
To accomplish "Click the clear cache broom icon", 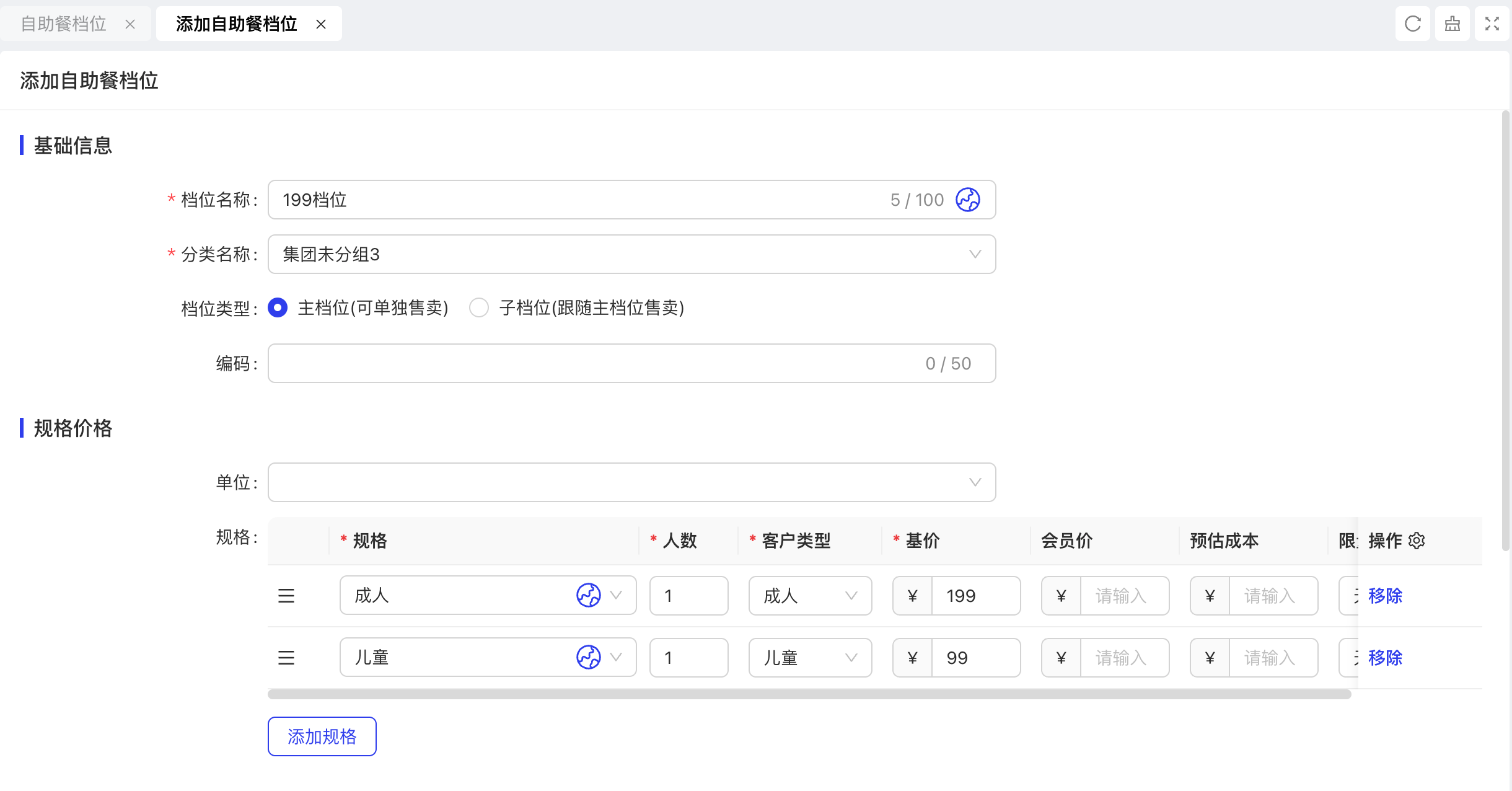I will click(x=1452, y=24).
